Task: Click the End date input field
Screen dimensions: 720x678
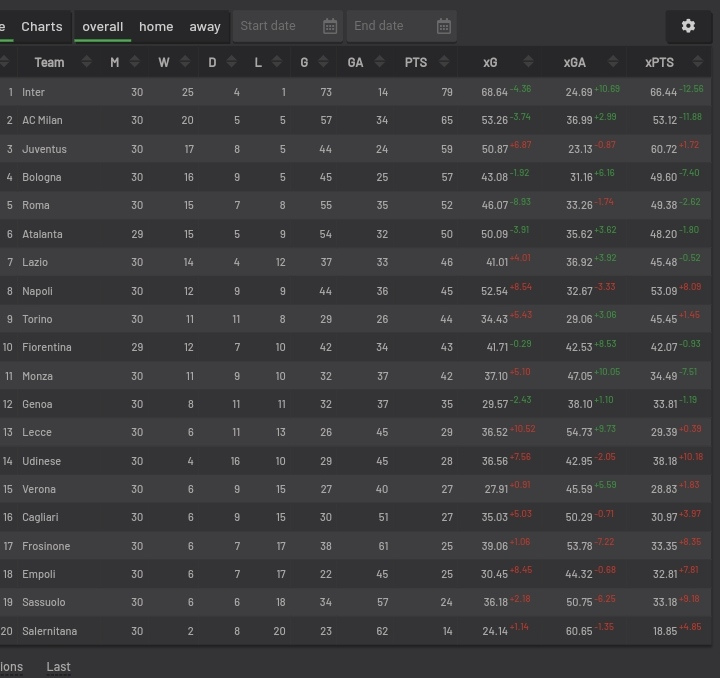Action: point(401,26)
